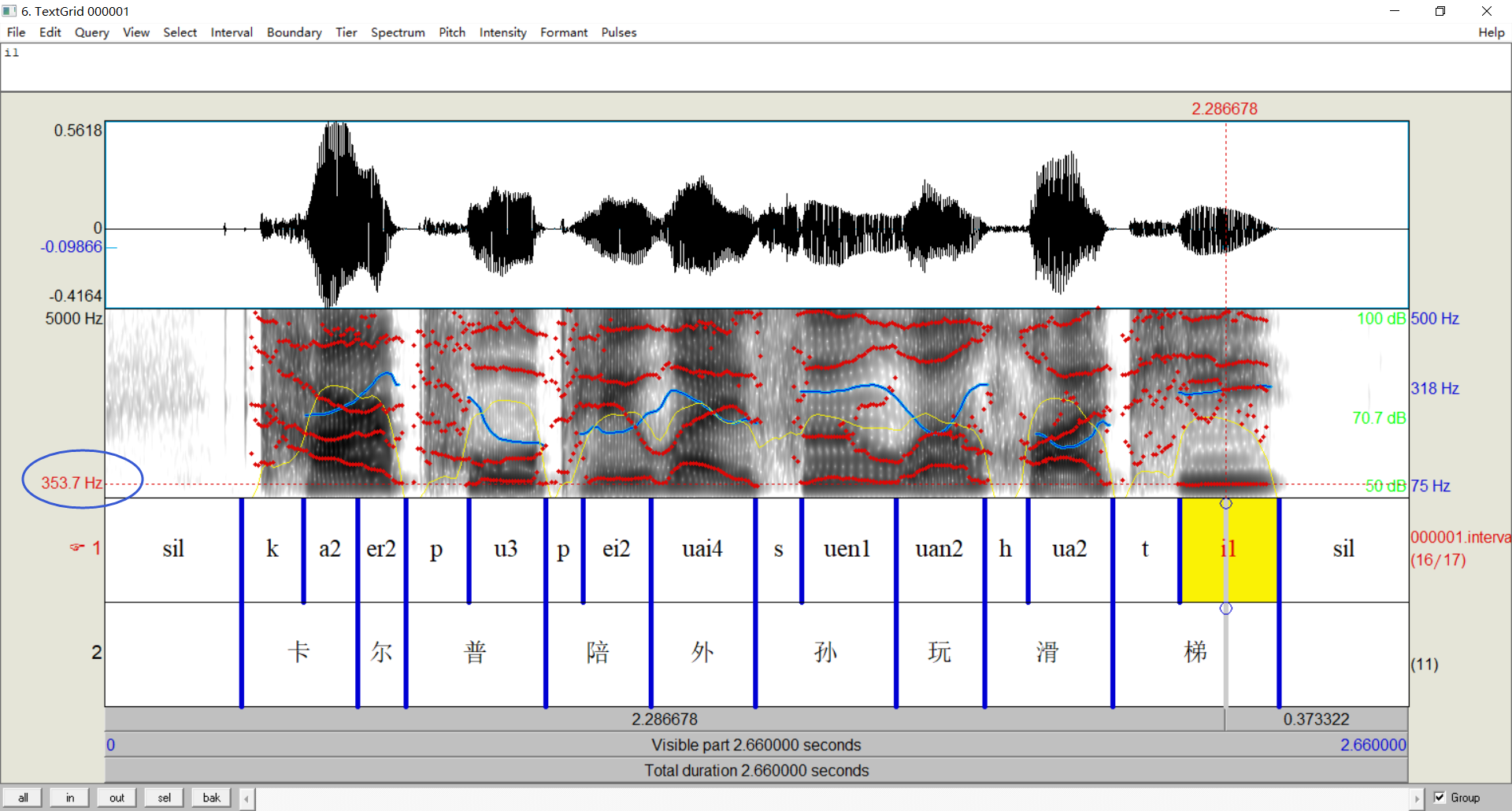This screenshot has width=1512, height=811.
Task: Toggle the Group checkbox
Action: (1440, 797)
